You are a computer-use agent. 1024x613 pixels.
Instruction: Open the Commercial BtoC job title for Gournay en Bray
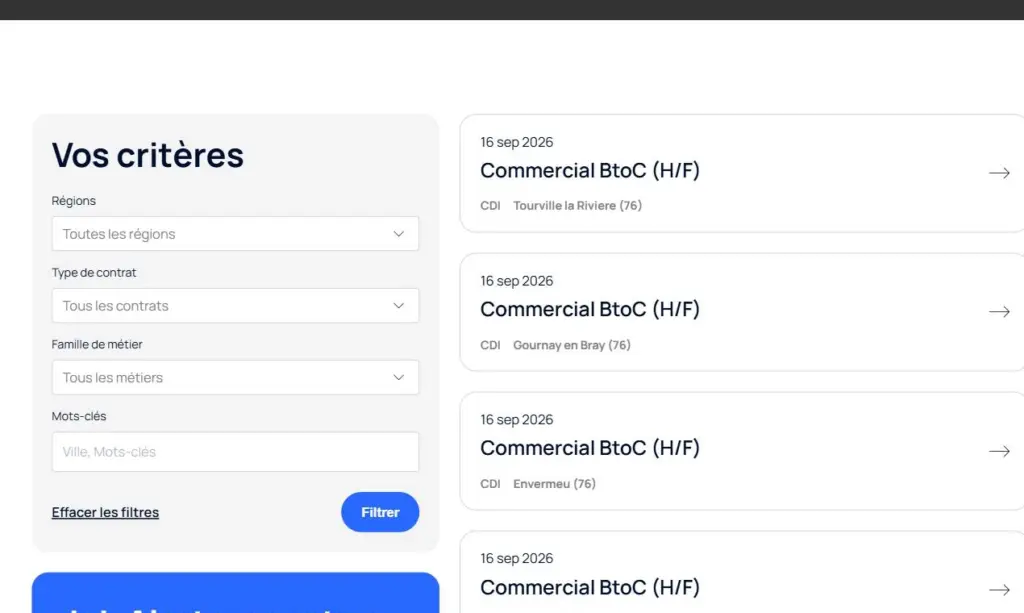tap(590, 309)
